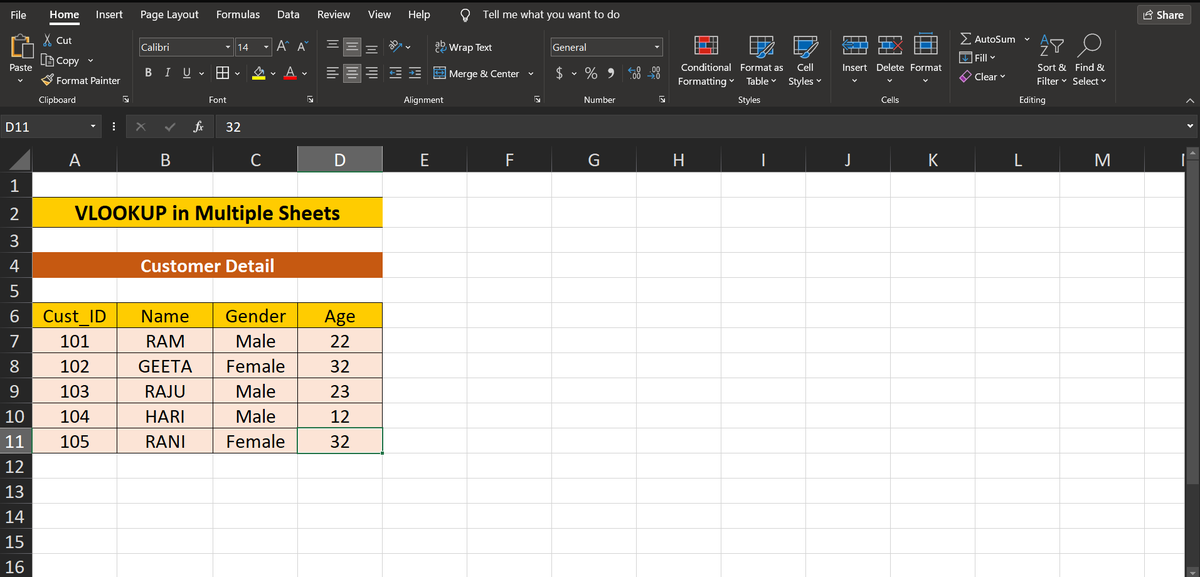
Task: Select the cell containing 104
Action: pos(75,416)
